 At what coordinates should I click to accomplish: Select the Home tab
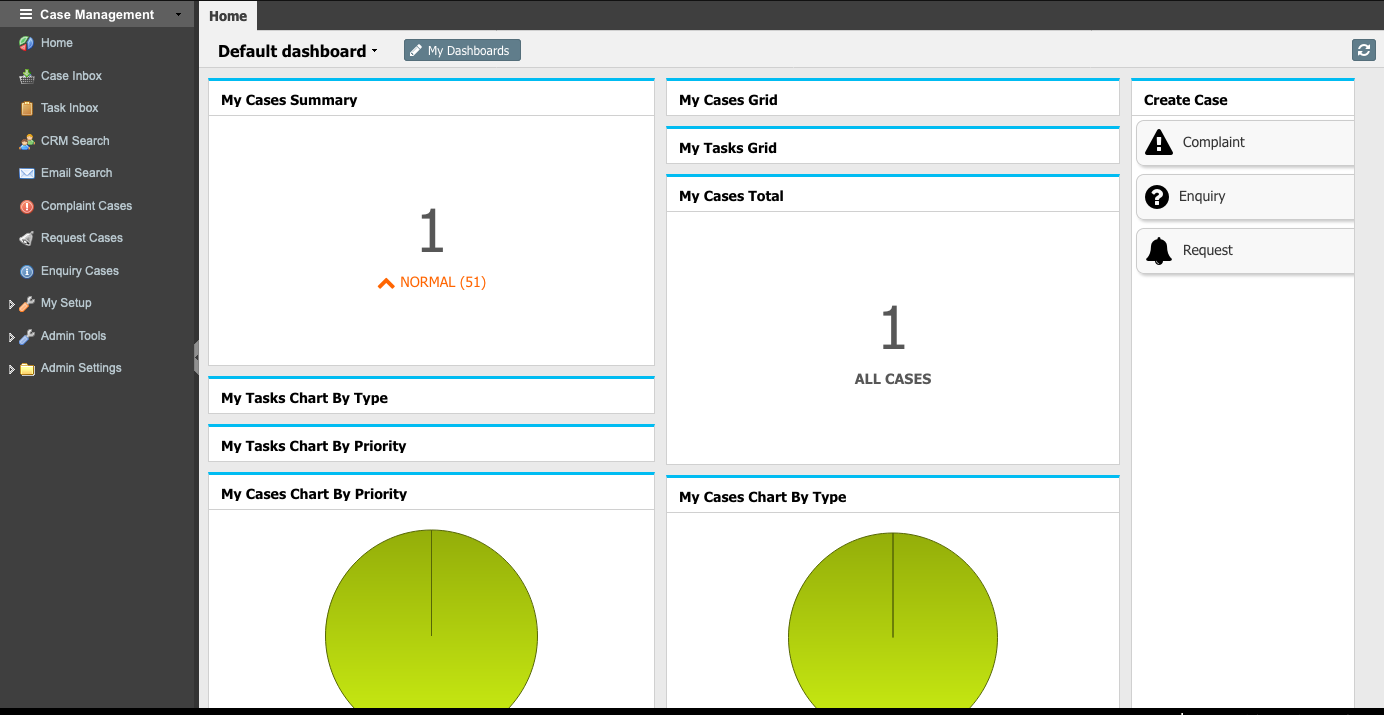(x=228, y=16)
